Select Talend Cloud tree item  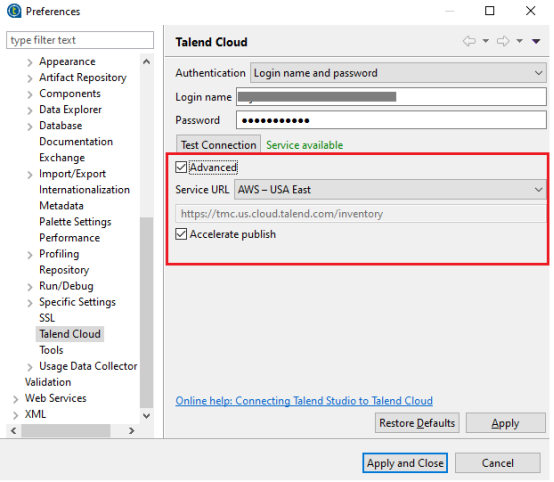point(70,334)
